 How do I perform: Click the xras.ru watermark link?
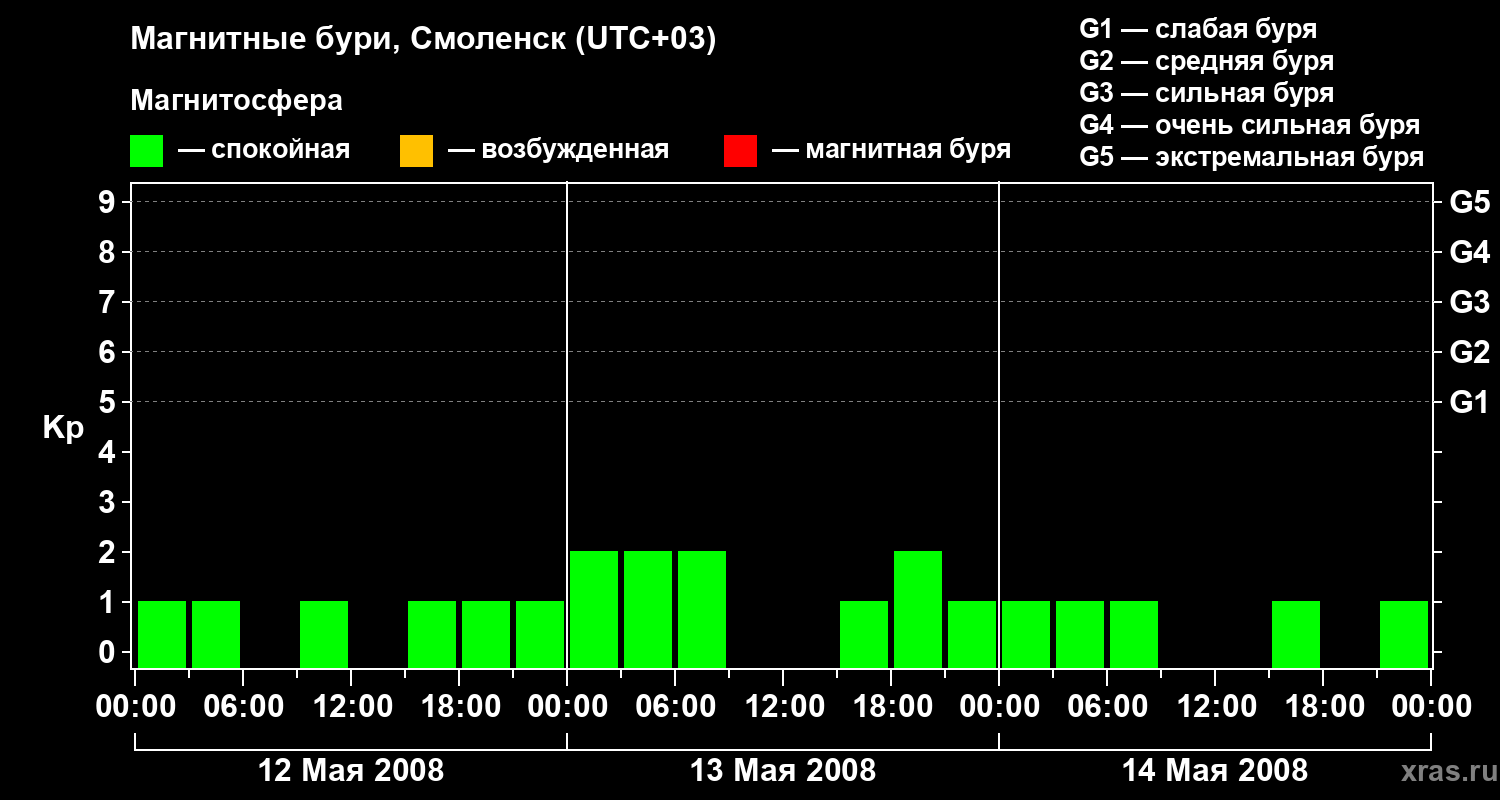pos(1443,770)
